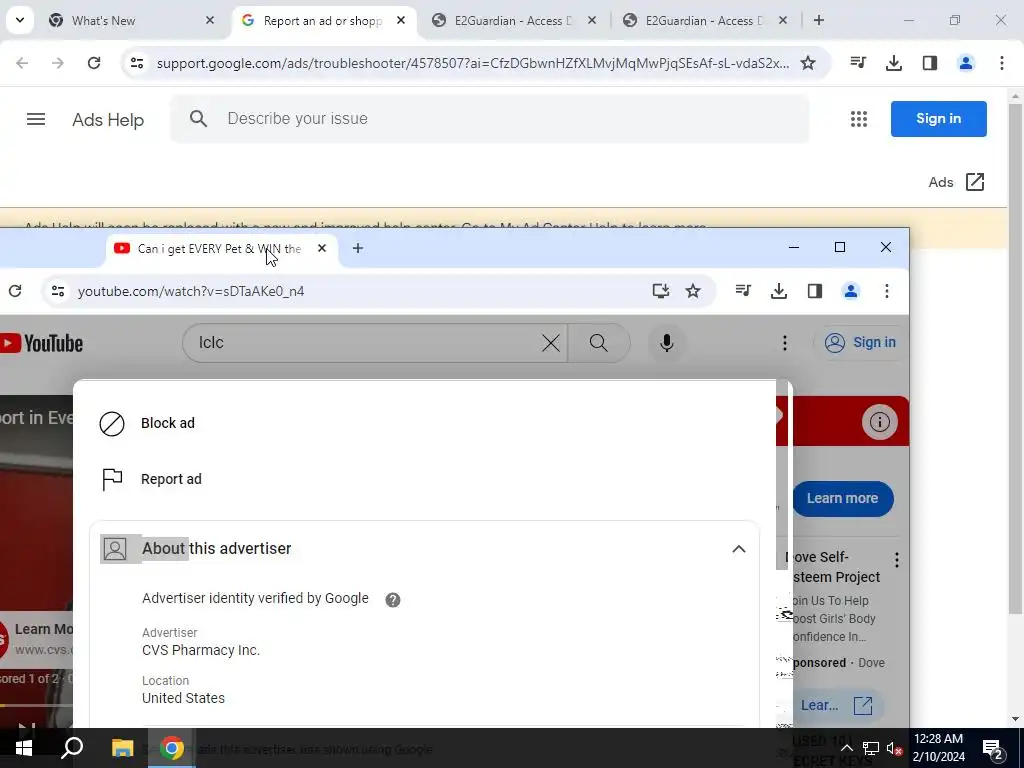The image size is (1024, 768).
Task: Select the YouTube Can i get EVERY Pet tab
Action: pos(220,249)
